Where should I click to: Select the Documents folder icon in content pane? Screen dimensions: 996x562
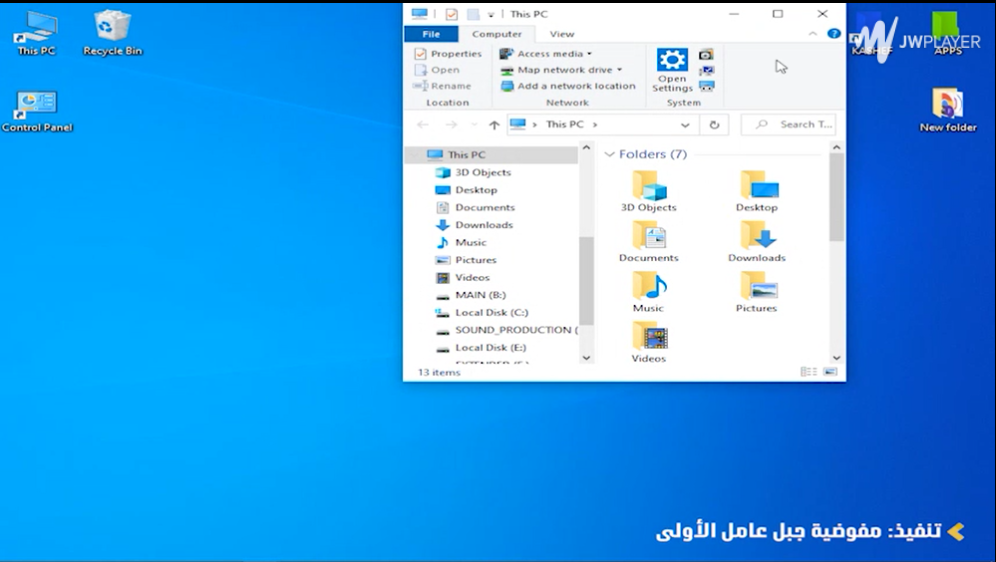pyautogui.click(x=649, y=241)
